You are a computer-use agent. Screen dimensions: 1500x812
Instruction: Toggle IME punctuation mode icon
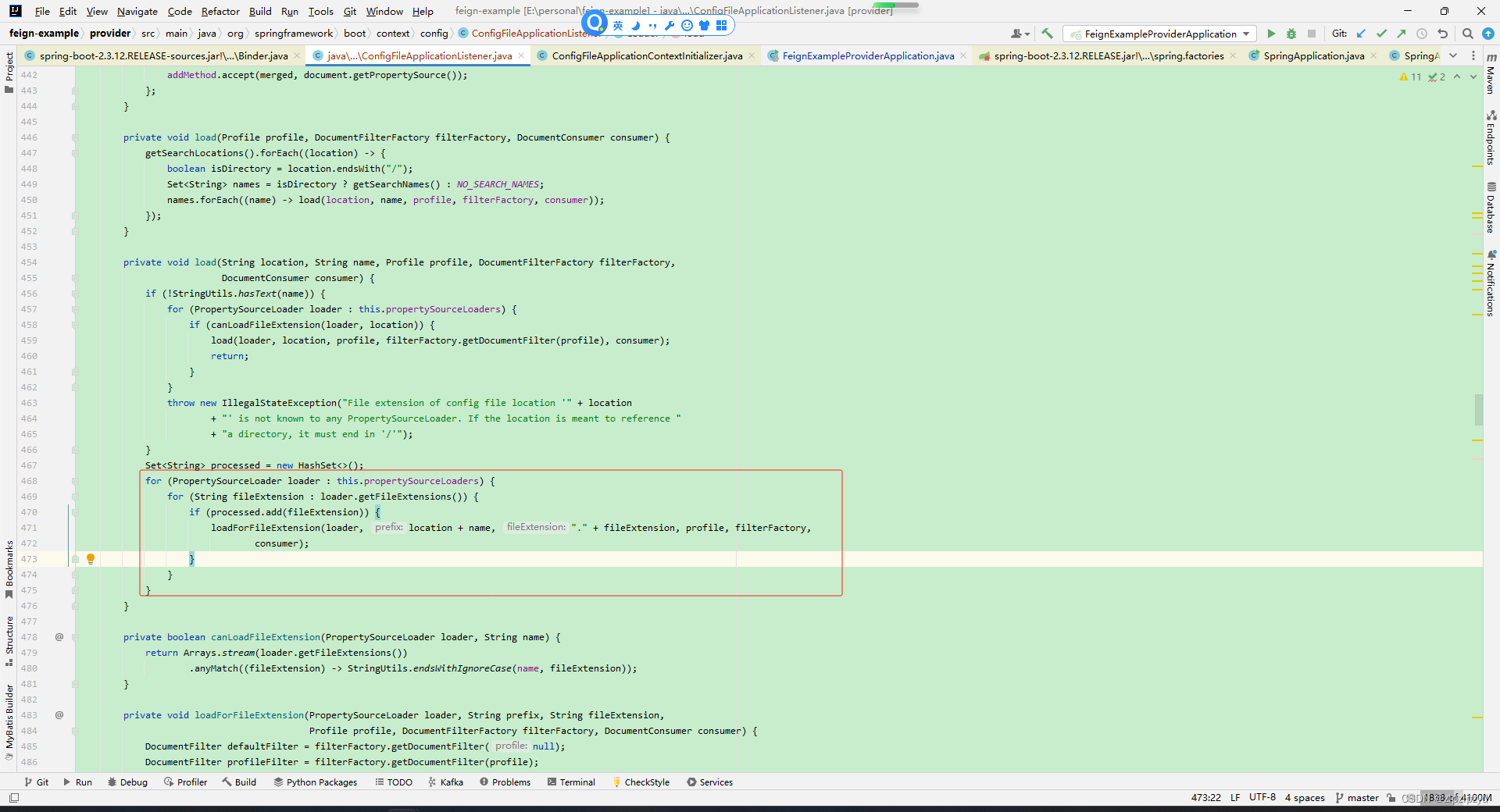coord(652,26)
